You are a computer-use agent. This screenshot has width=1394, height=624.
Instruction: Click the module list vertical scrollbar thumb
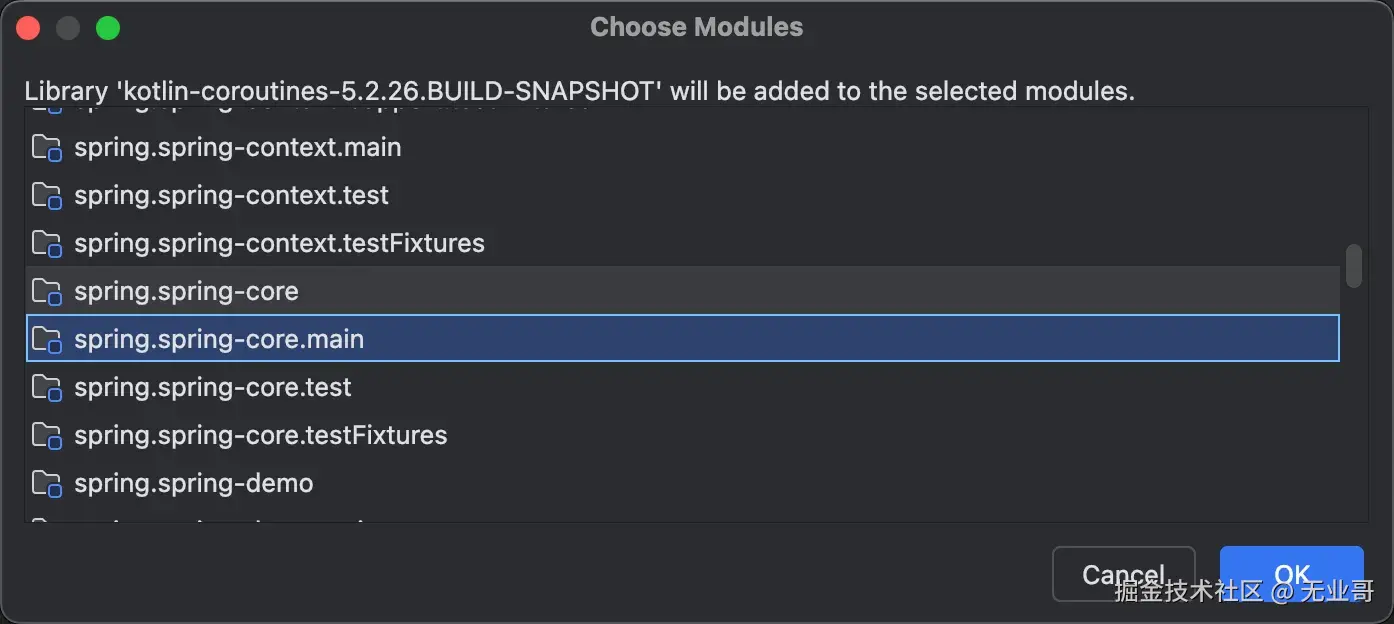[x=1354, y=265]
